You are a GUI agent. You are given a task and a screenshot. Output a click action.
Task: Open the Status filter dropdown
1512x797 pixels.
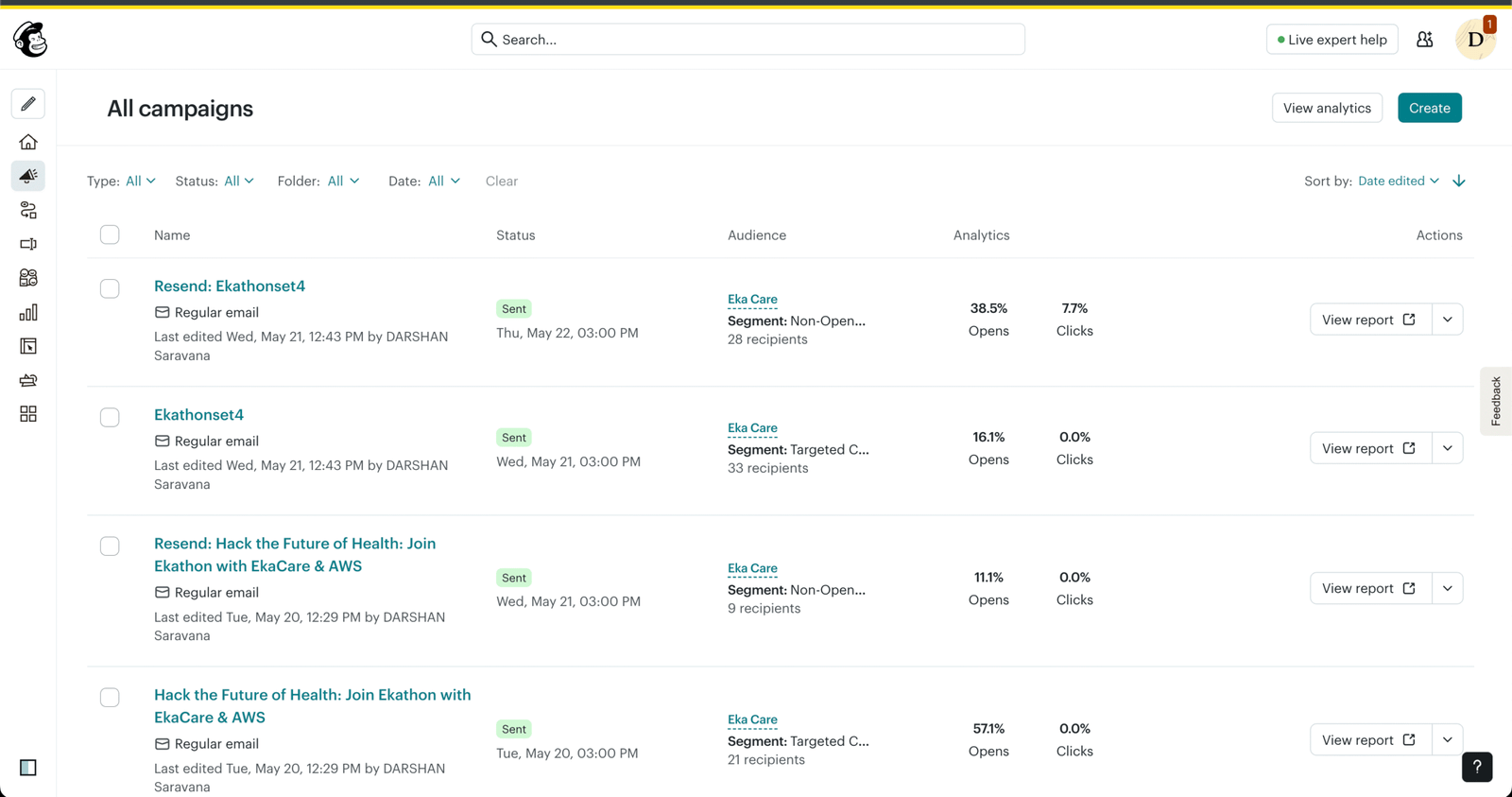[x=239, y=181]
